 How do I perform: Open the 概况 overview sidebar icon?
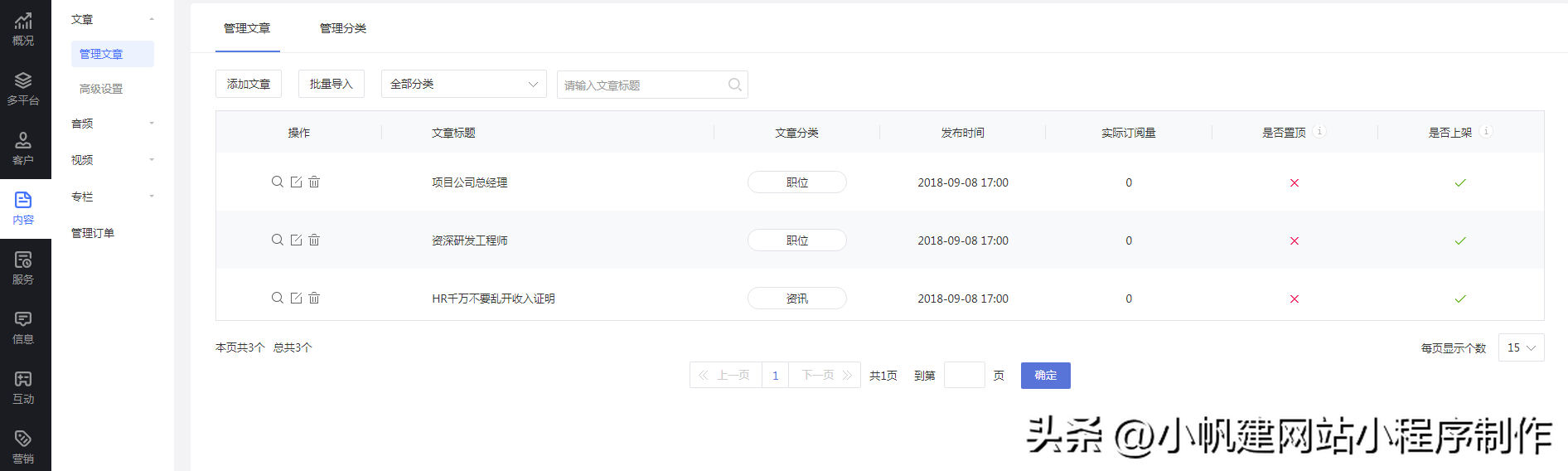(x=23, y=29)
